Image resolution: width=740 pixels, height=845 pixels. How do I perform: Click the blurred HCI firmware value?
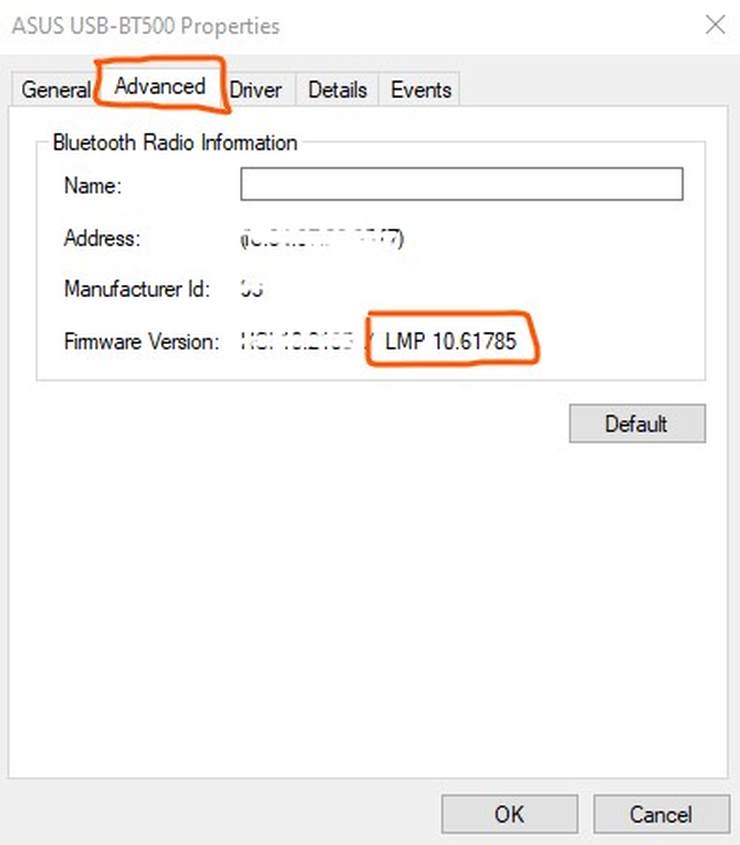tap(297, 342)
